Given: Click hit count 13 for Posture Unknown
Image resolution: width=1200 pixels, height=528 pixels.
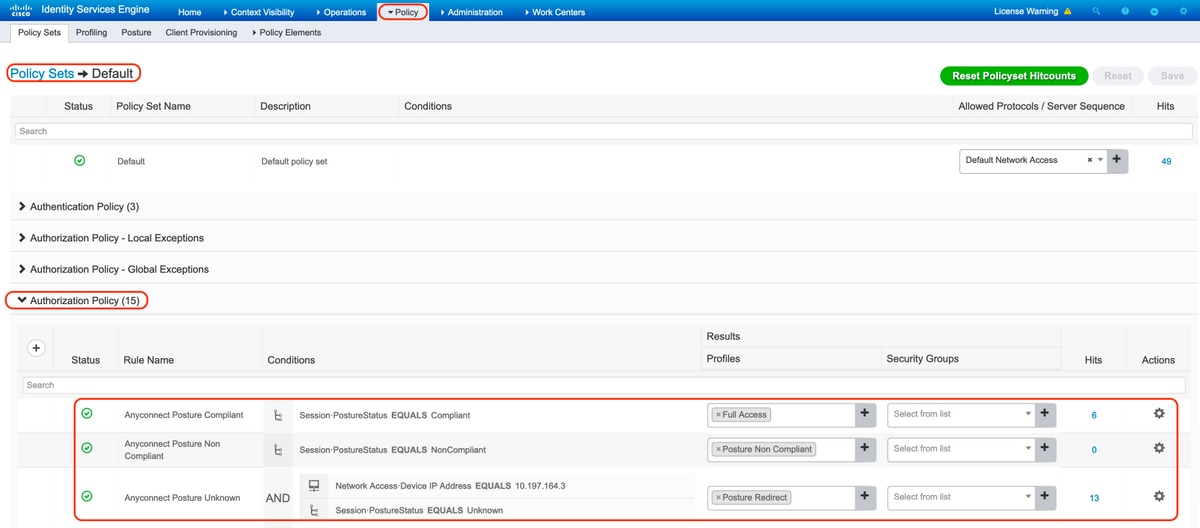Looking at the screenshot, I should coord(1094,498).
